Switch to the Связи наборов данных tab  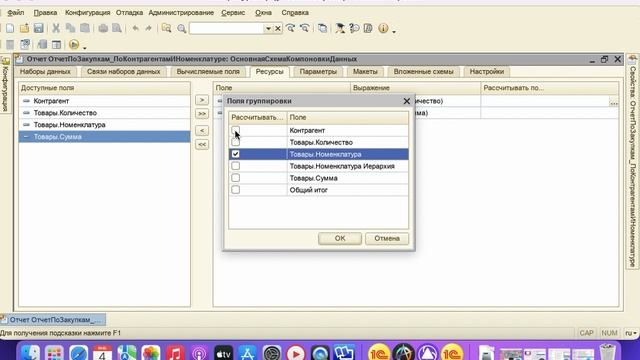tap(123, 71)
